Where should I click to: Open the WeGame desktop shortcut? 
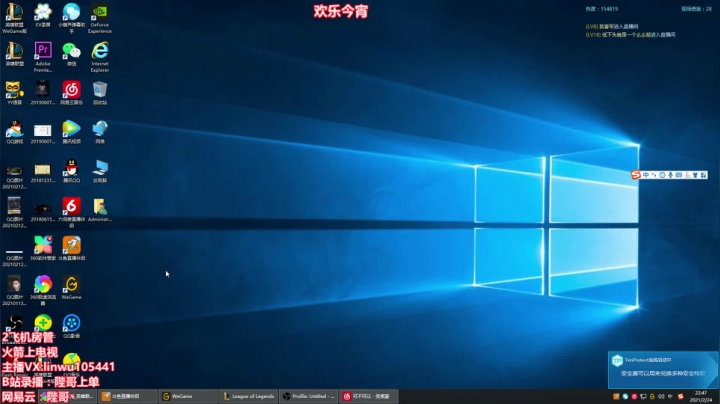71,287
